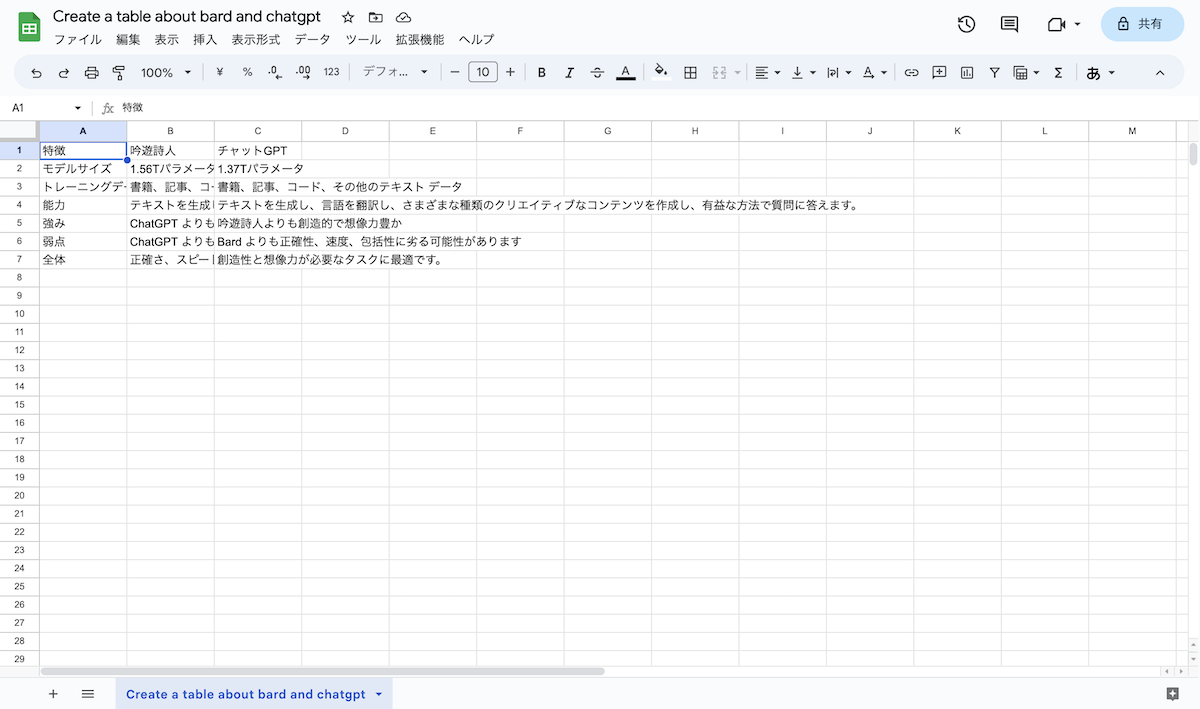
Task: Decrease font size with minus button
Action: tap(455, 72)
